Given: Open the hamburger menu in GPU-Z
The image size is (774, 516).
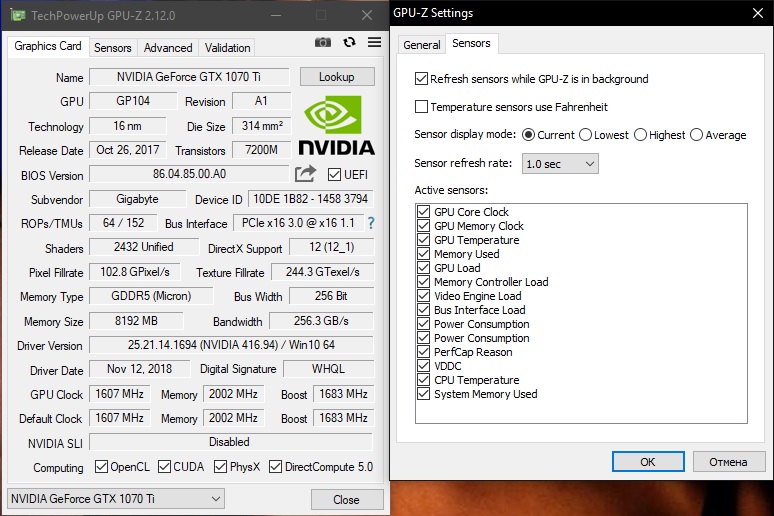Looking at the screenshot, I should [374, 42].
